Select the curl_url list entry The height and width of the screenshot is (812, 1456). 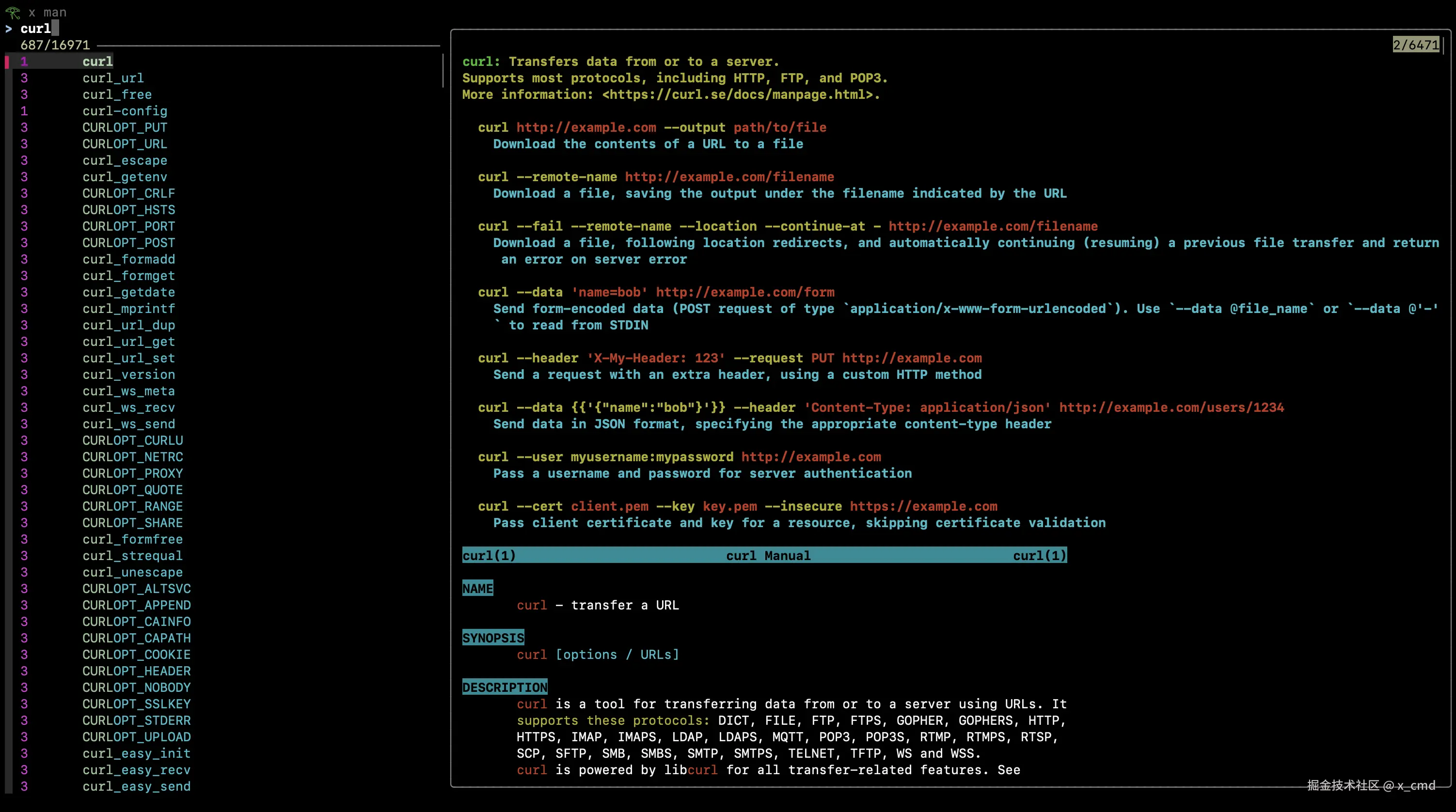113,78
